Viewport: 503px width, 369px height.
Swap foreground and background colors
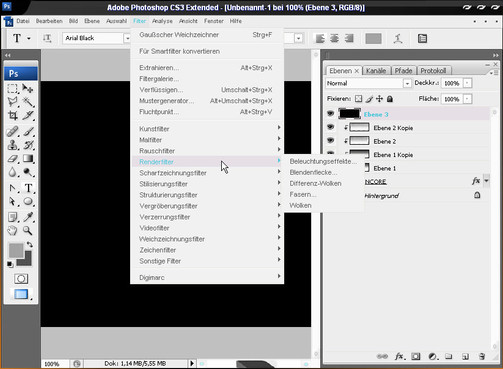pos(30,245)
